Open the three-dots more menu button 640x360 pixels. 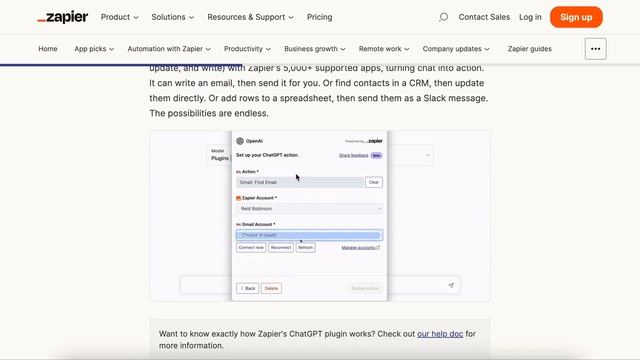pyautogui.click(x=596, y=49)
